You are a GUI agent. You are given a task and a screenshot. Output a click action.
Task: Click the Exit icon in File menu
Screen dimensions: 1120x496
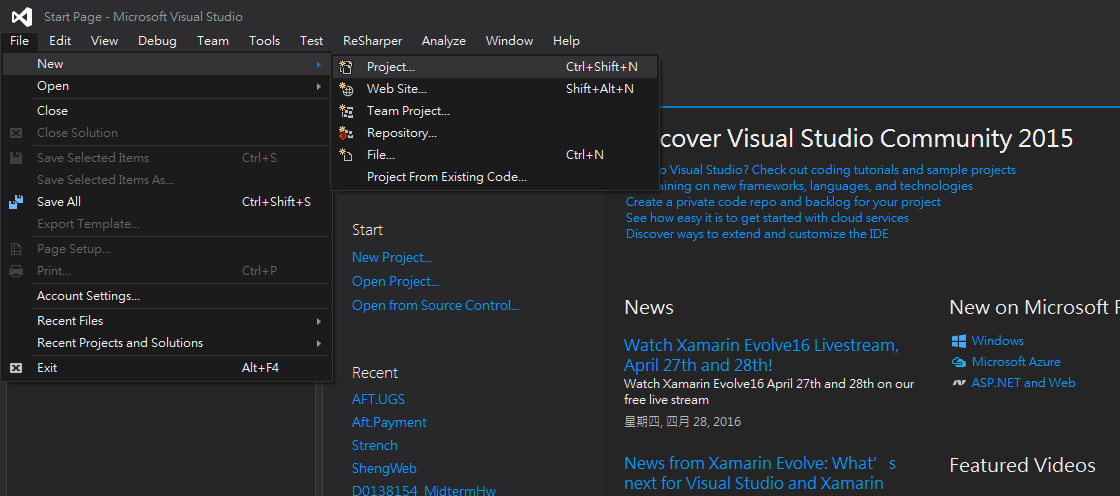16,368
